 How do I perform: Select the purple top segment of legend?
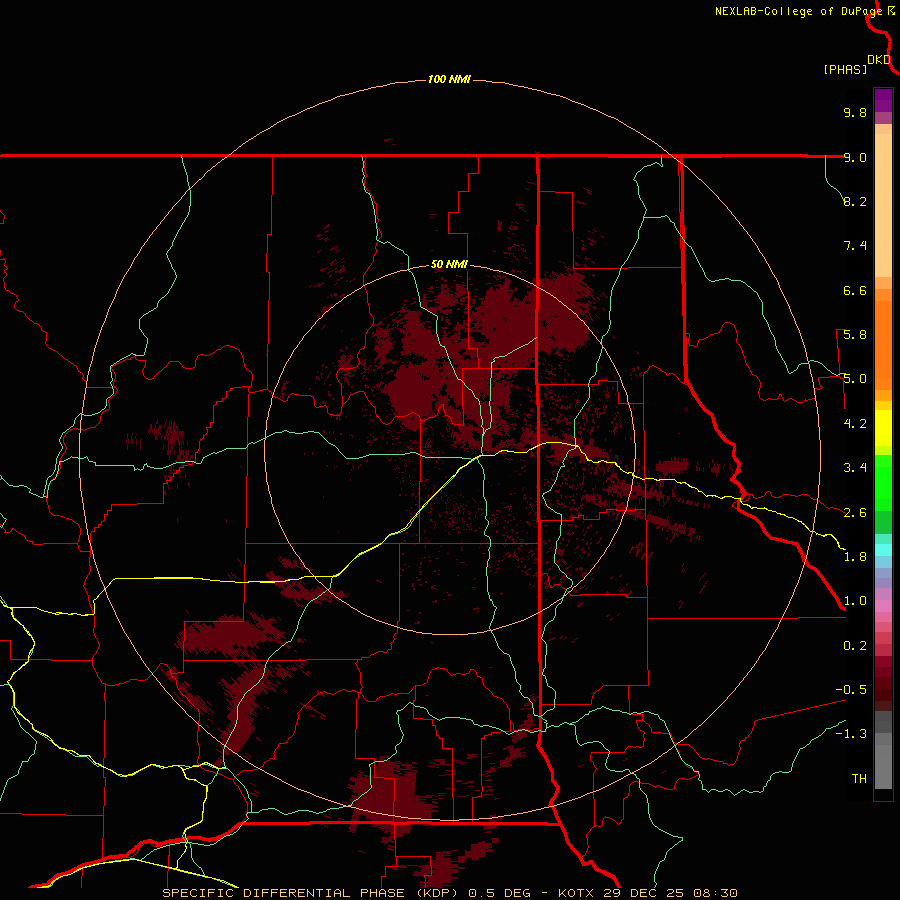click(883, 100)
